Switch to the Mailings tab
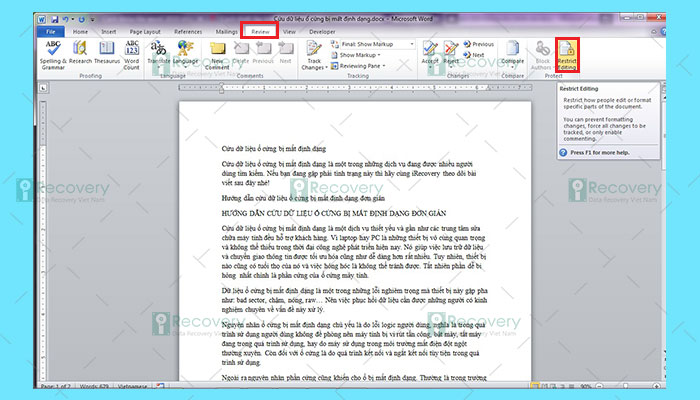 pyautogui.click(x=226, y=32)
